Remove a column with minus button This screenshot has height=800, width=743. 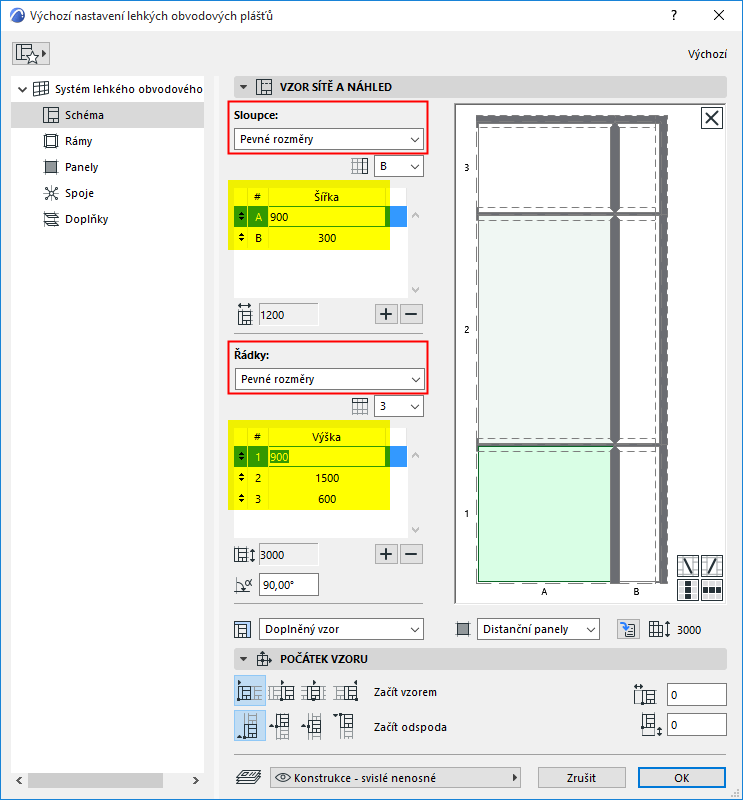(411, 314)
